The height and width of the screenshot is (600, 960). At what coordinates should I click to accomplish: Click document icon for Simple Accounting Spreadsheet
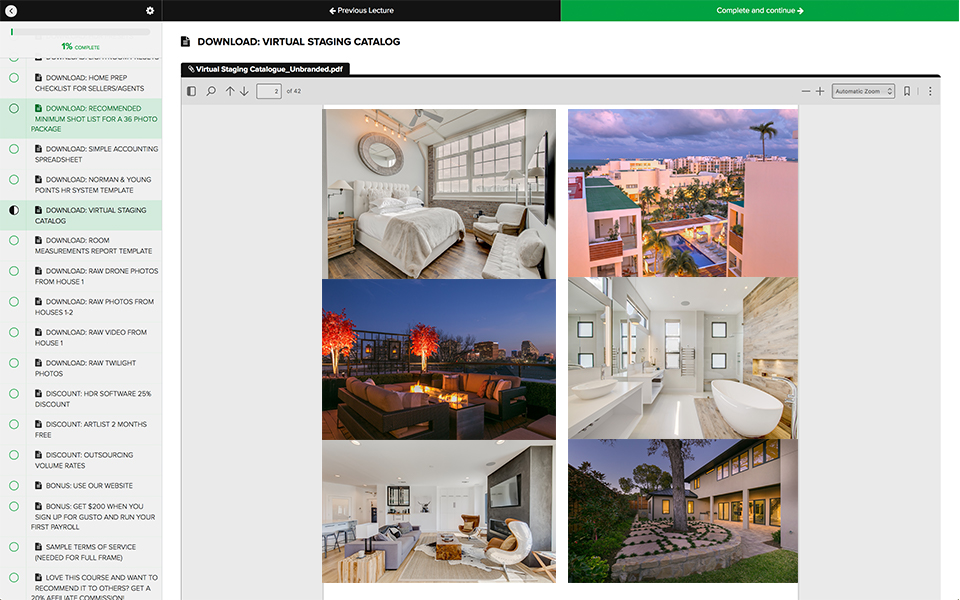pos(39,149)
